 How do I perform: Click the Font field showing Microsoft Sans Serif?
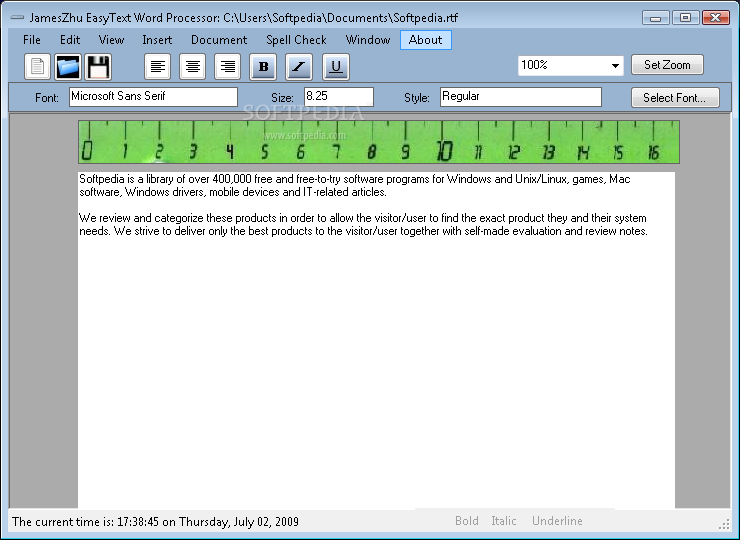(x=153, y=97)
